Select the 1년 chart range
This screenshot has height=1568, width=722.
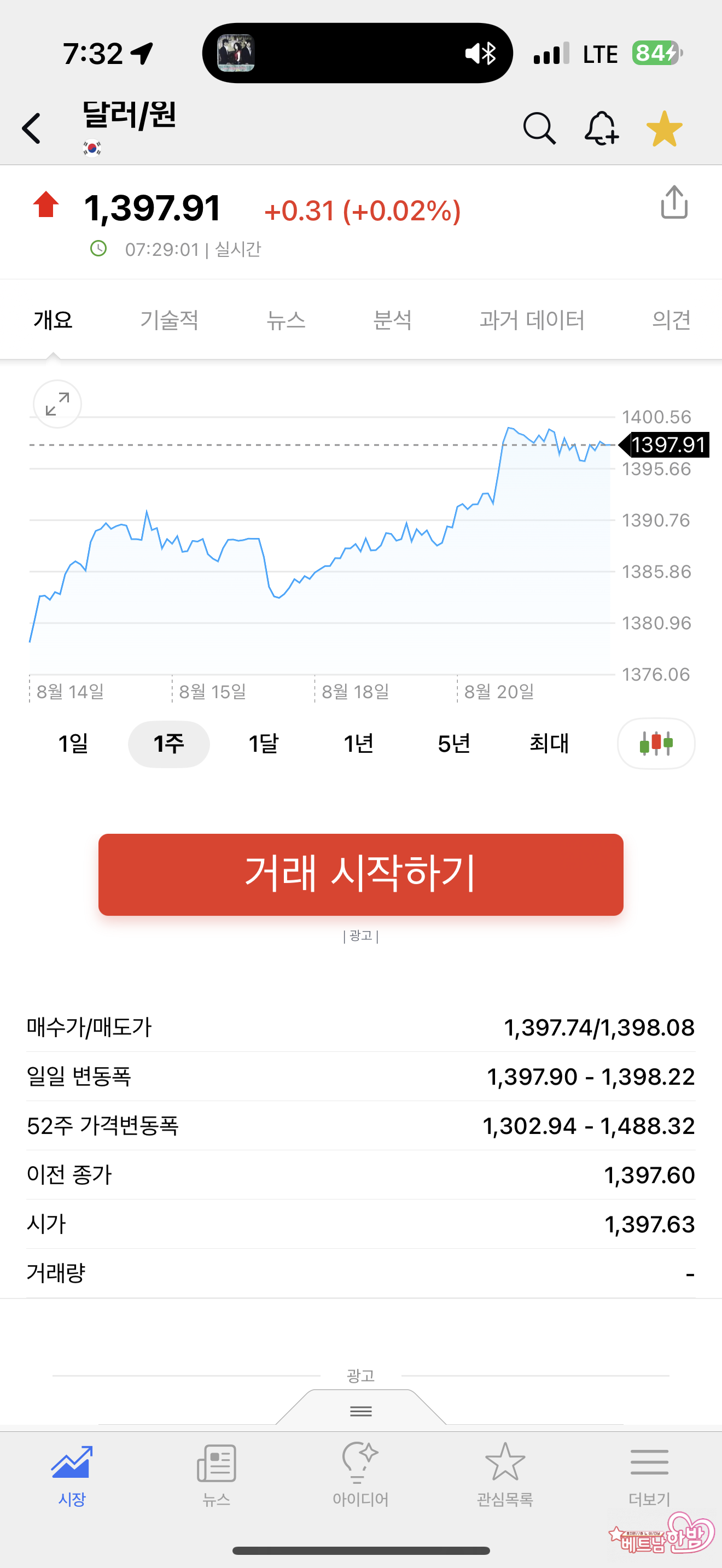pos(359,744)
